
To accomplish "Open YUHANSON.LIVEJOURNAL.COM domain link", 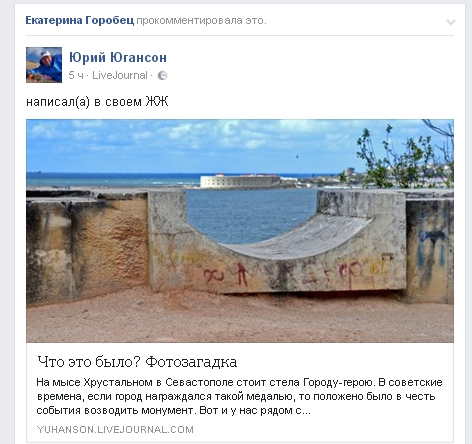I will pos(115,429).
